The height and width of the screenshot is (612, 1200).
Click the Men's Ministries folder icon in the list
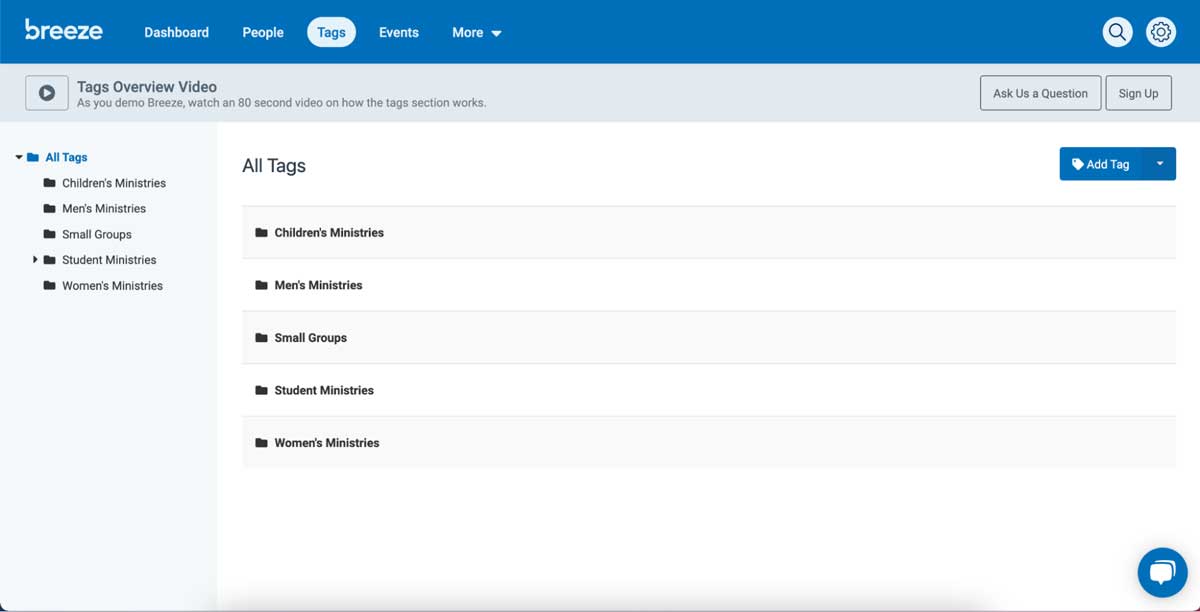tap(261, 285)
